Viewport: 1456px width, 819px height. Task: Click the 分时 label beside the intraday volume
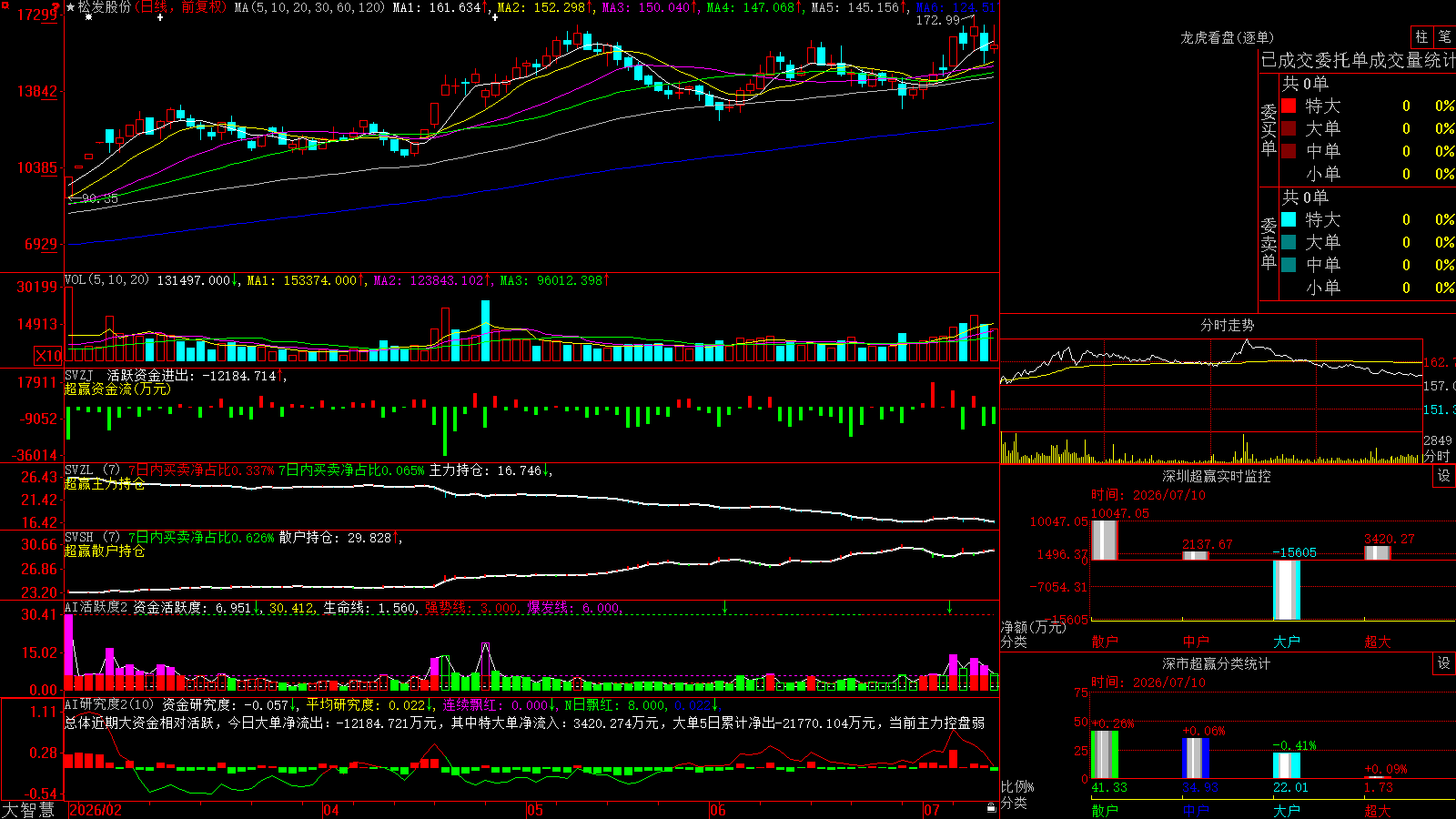coord(1437,456)
